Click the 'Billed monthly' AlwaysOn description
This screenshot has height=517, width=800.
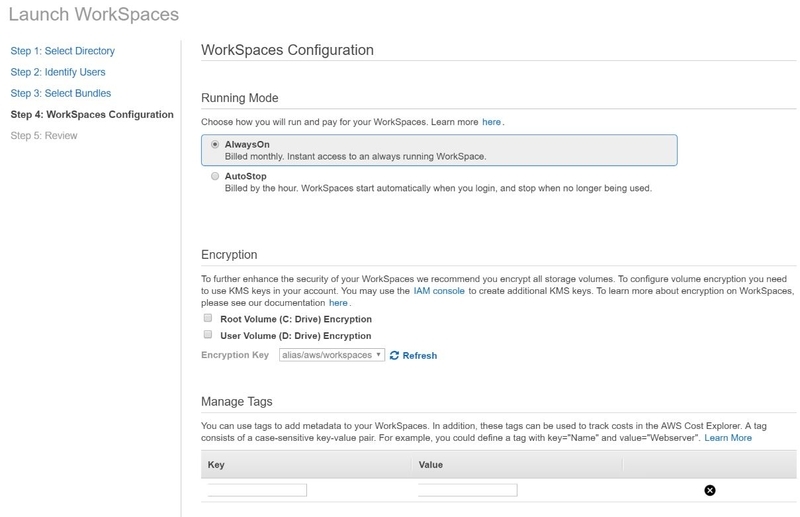[356, 157]
